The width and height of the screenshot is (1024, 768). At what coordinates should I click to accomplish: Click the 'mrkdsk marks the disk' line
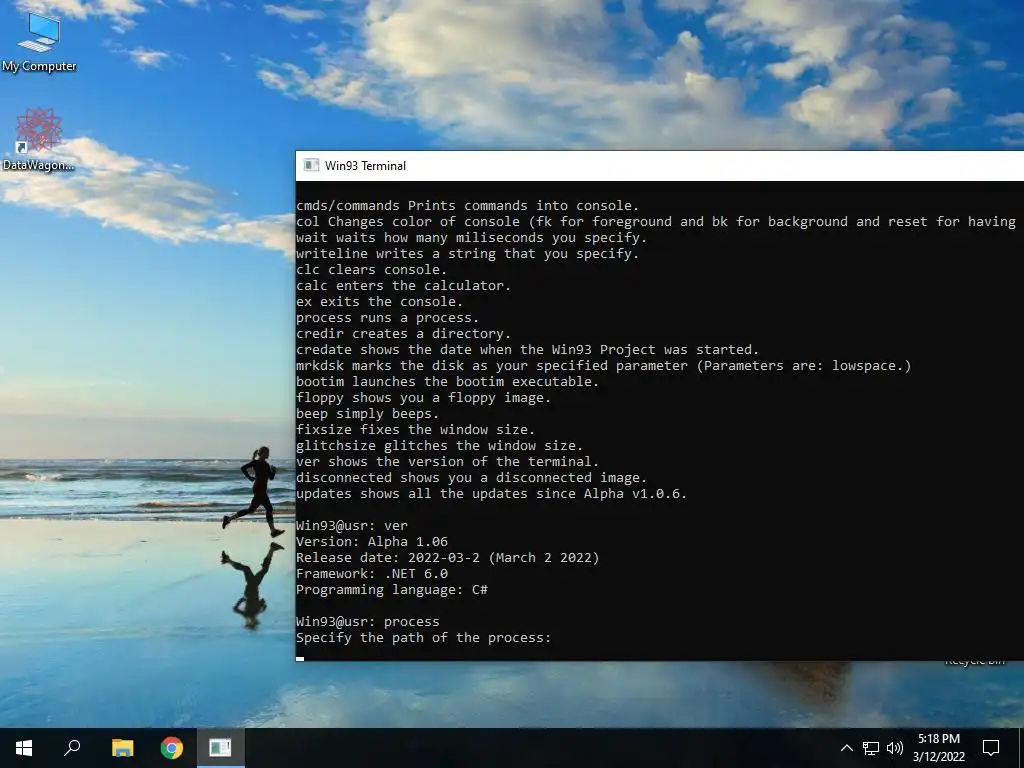(603, 366)
